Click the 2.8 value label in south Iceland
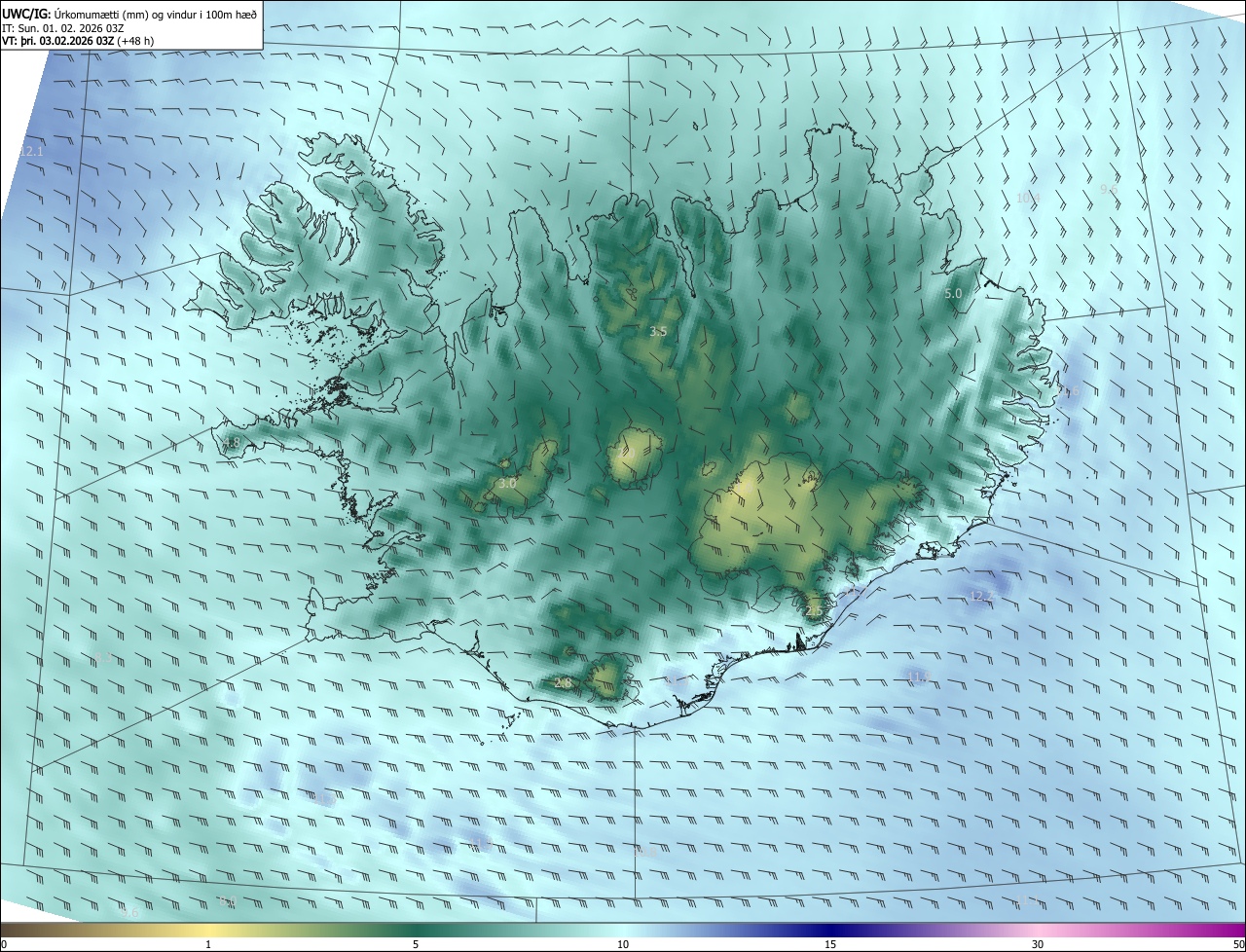The image size is (1246, 952). tap(563, 683)
